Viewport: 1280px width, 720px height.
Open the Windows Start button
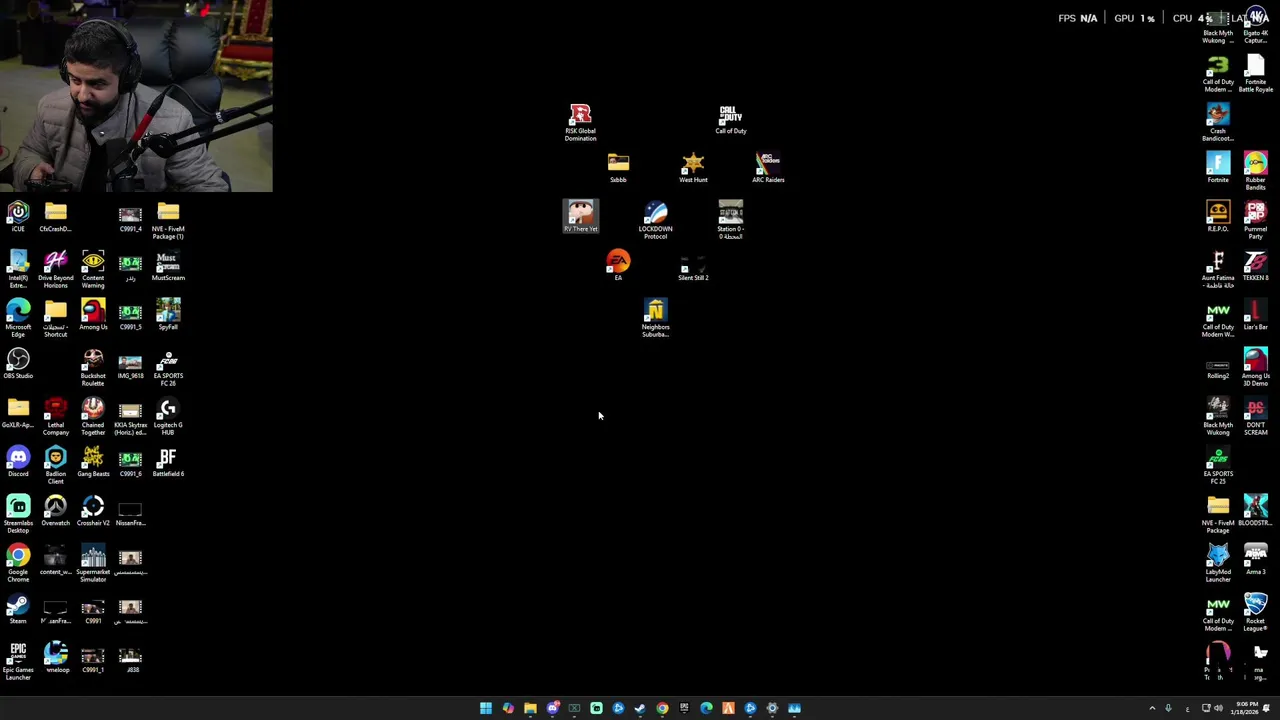(486, 708)
